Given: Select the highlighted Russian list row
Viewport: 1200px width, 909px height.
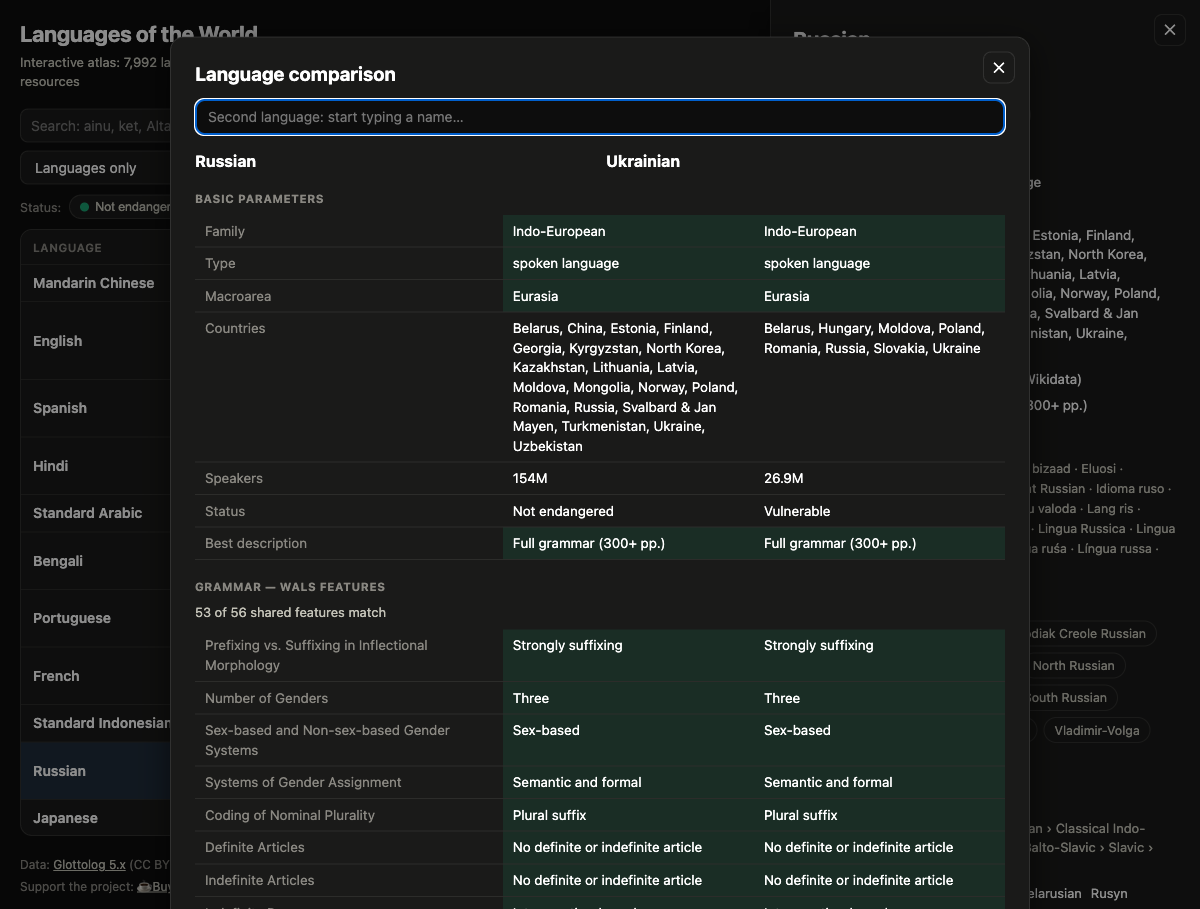Looking at the screenshot, I should point(96,771).
